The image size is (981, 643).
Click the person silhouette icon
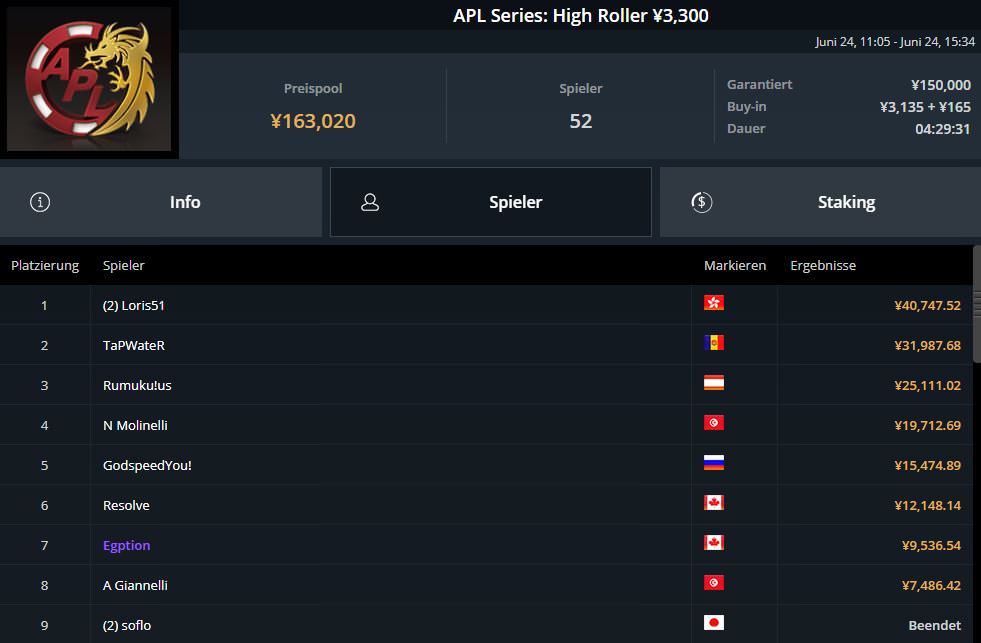click(370, 202)
